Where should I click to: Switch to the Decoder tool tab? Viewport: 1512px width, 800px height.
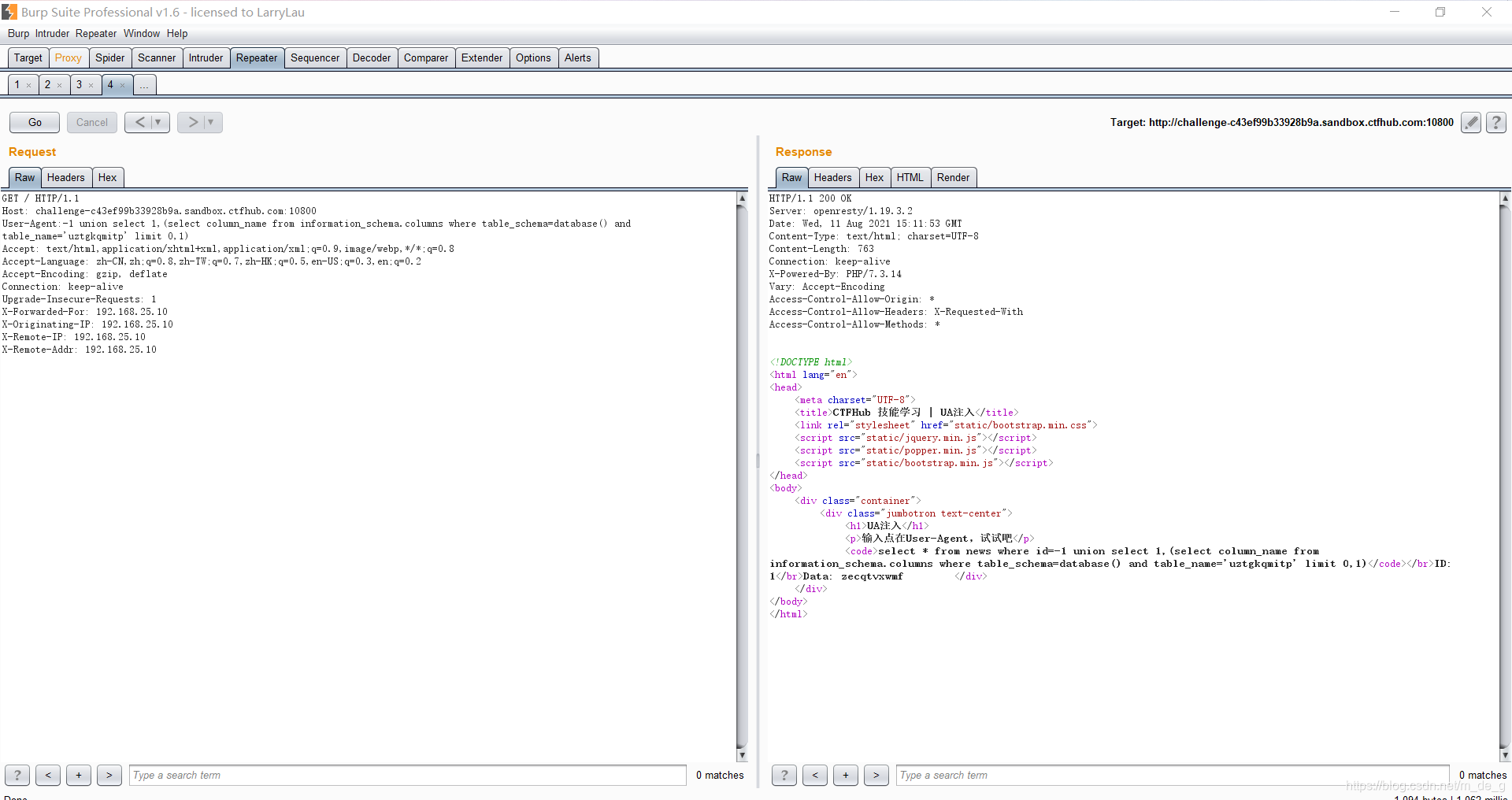(x=372, y=57)
